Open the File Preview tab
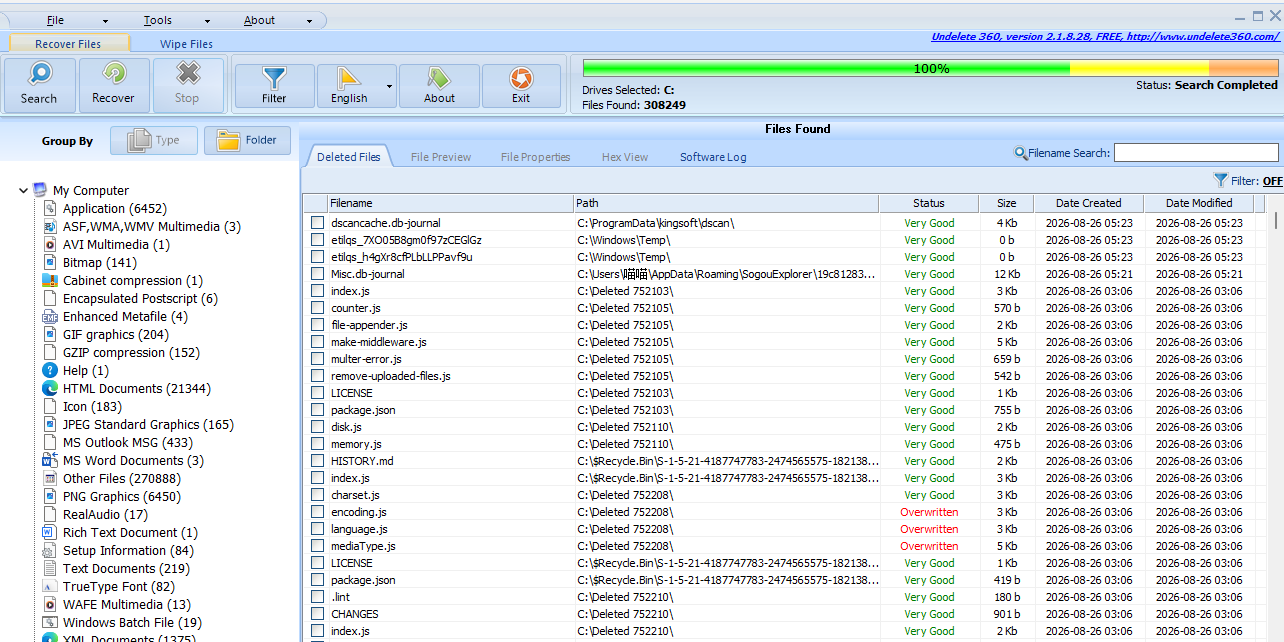Screen dimensions: 1284x642 441,157
